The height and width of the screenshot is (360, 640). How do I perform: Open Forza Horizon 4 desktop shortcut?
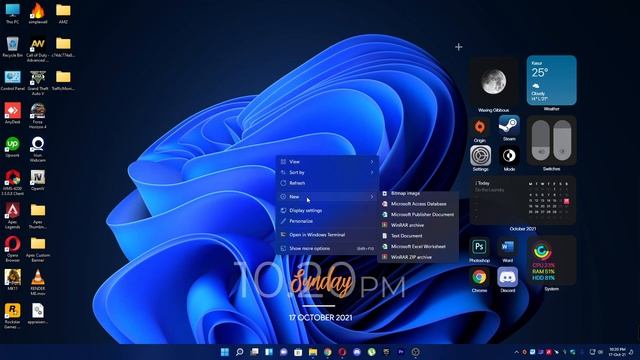38,116
